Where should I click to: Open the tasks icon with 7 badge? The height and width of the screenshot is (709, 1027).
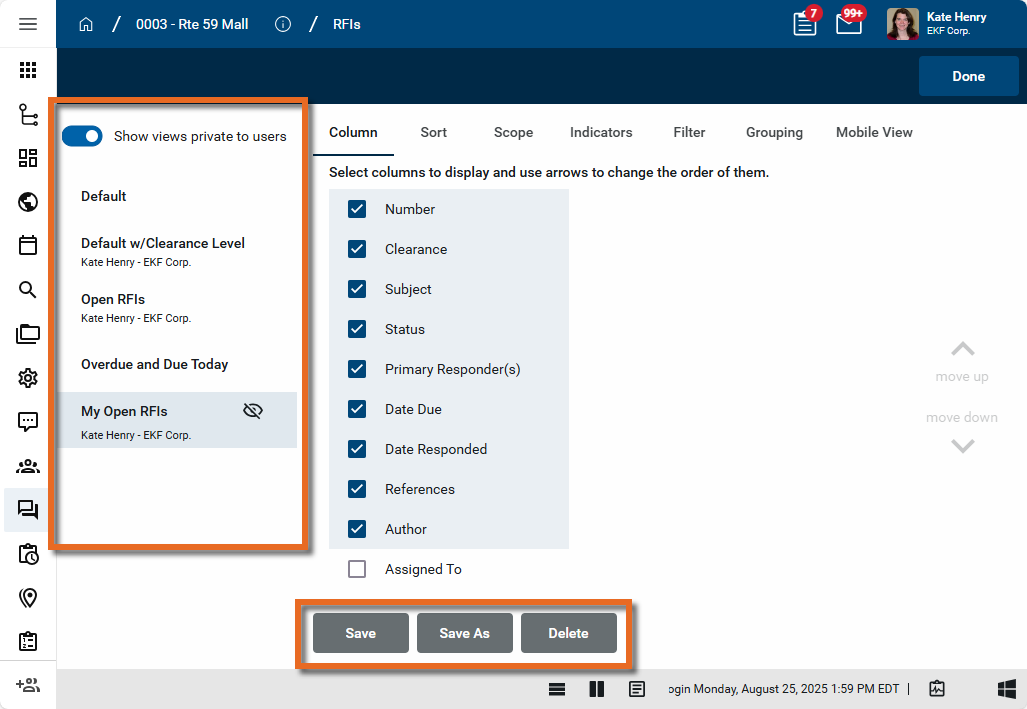point(805,24)
